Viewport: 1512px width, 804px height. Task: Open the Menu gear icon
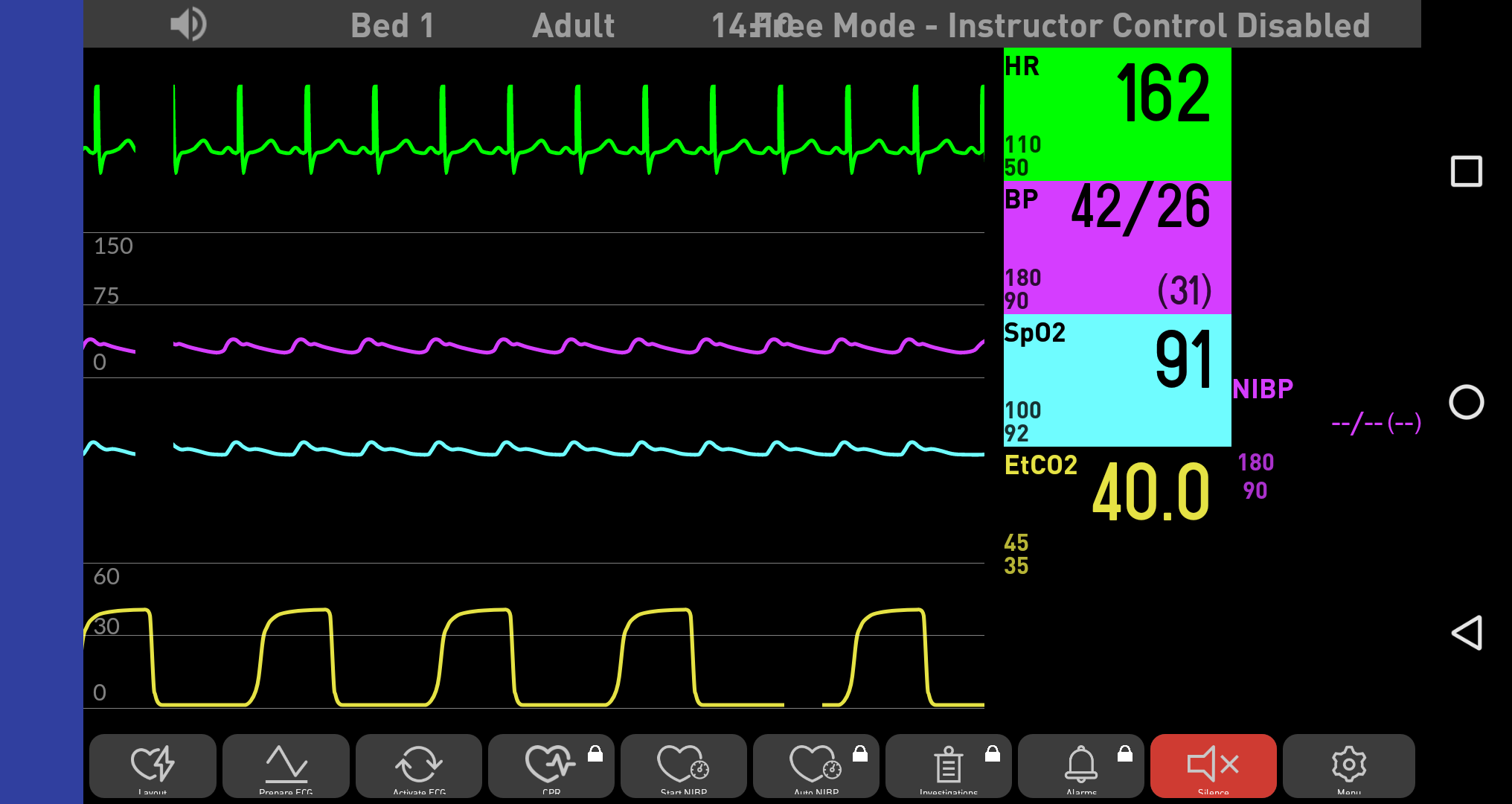click(1348, 765)
